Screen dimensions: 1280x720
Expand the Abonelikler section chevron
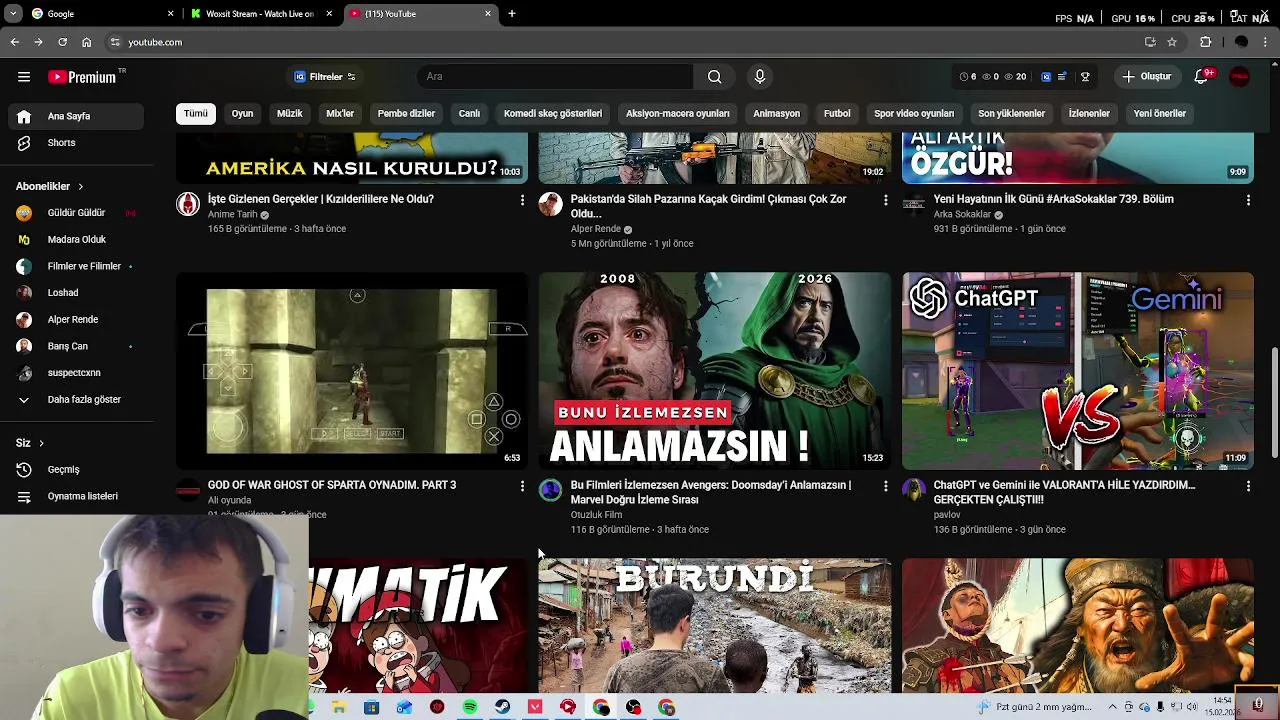(x=80, y=187)
